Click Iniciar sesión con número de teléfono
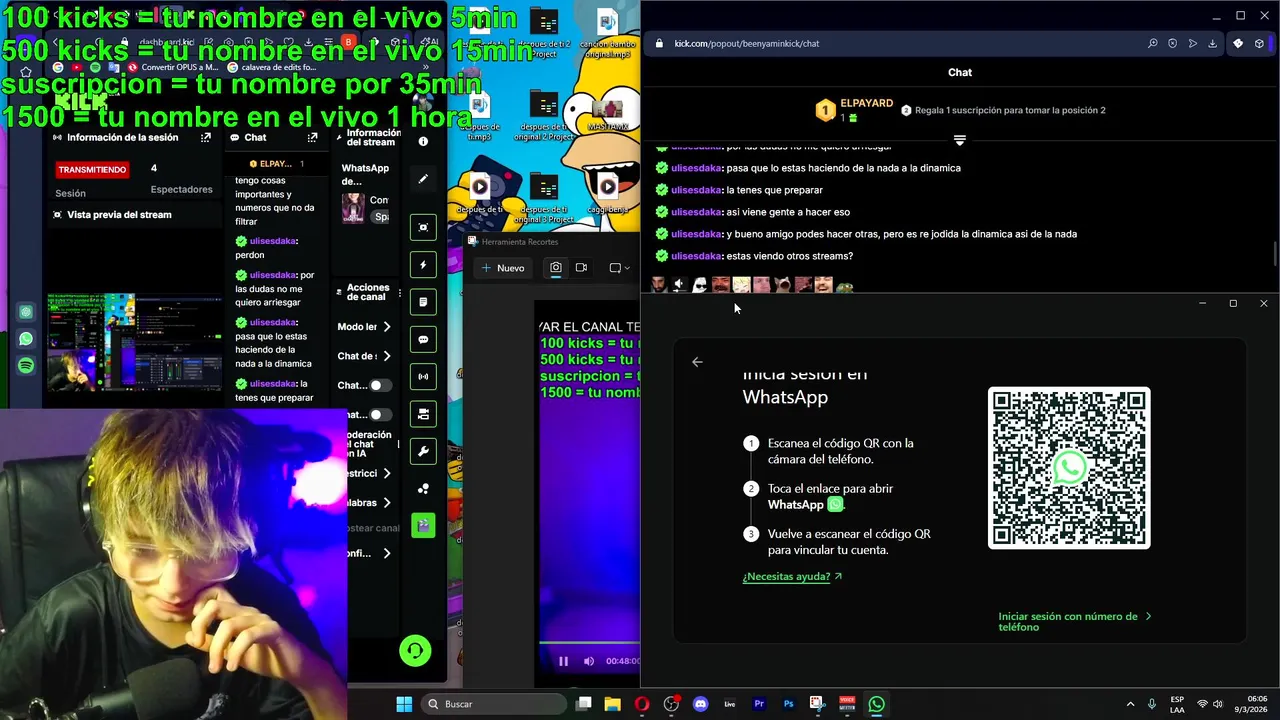The height and width of the screenshot is (720, 1280). coord(1075,621)
